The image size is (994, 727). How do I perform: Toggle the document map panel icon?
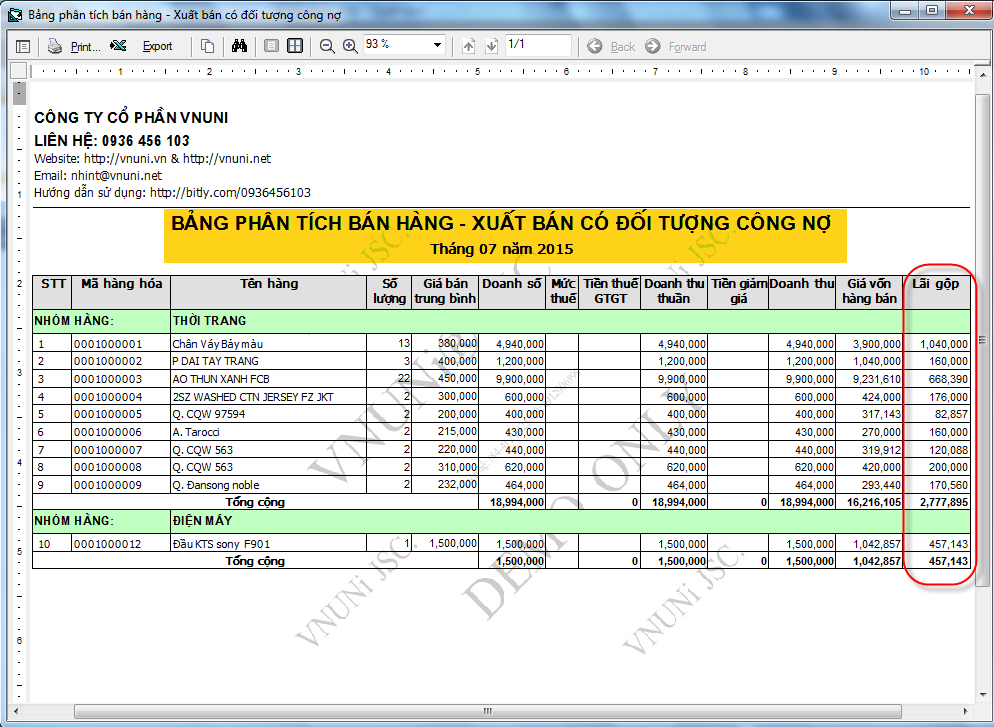23,46
